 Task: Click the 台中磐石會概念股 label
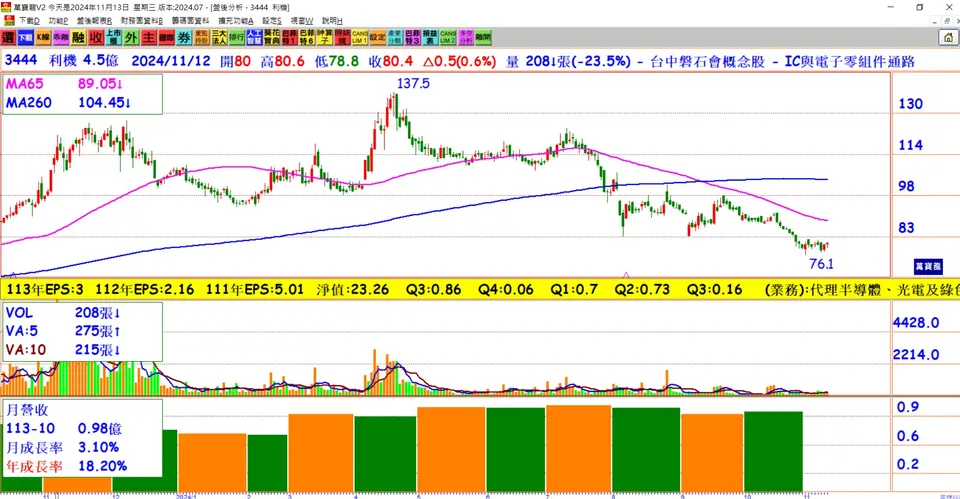pyautogui.click(x=707, y=61)
